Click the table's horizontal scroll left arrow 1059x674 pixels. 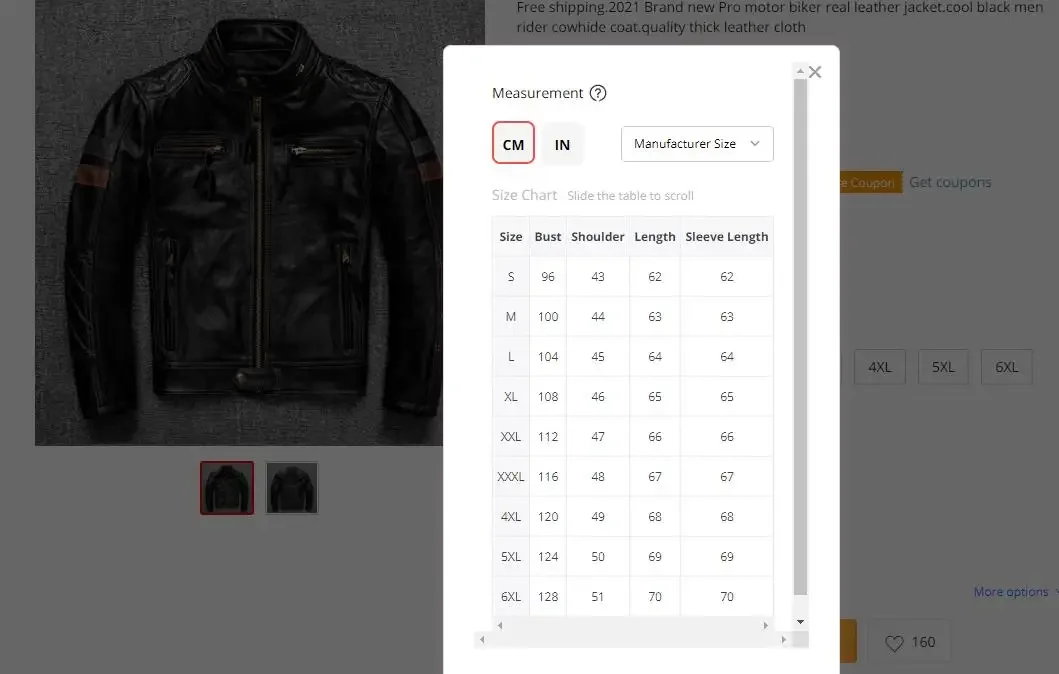[x=500, y=625]
